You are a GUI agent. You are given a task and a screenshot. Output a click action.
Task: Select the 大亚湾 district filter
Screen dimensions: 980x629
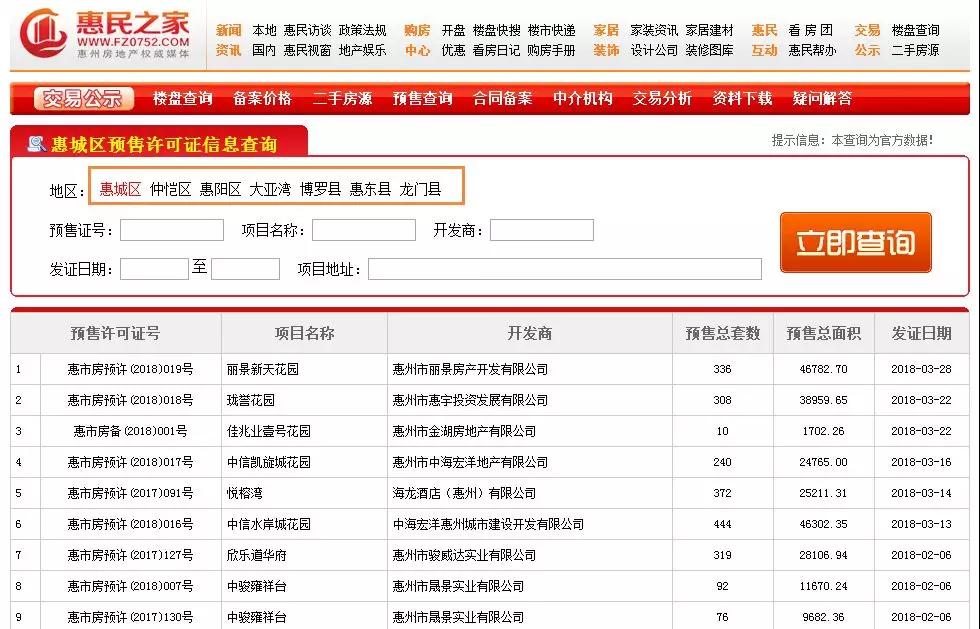(270, 189)
